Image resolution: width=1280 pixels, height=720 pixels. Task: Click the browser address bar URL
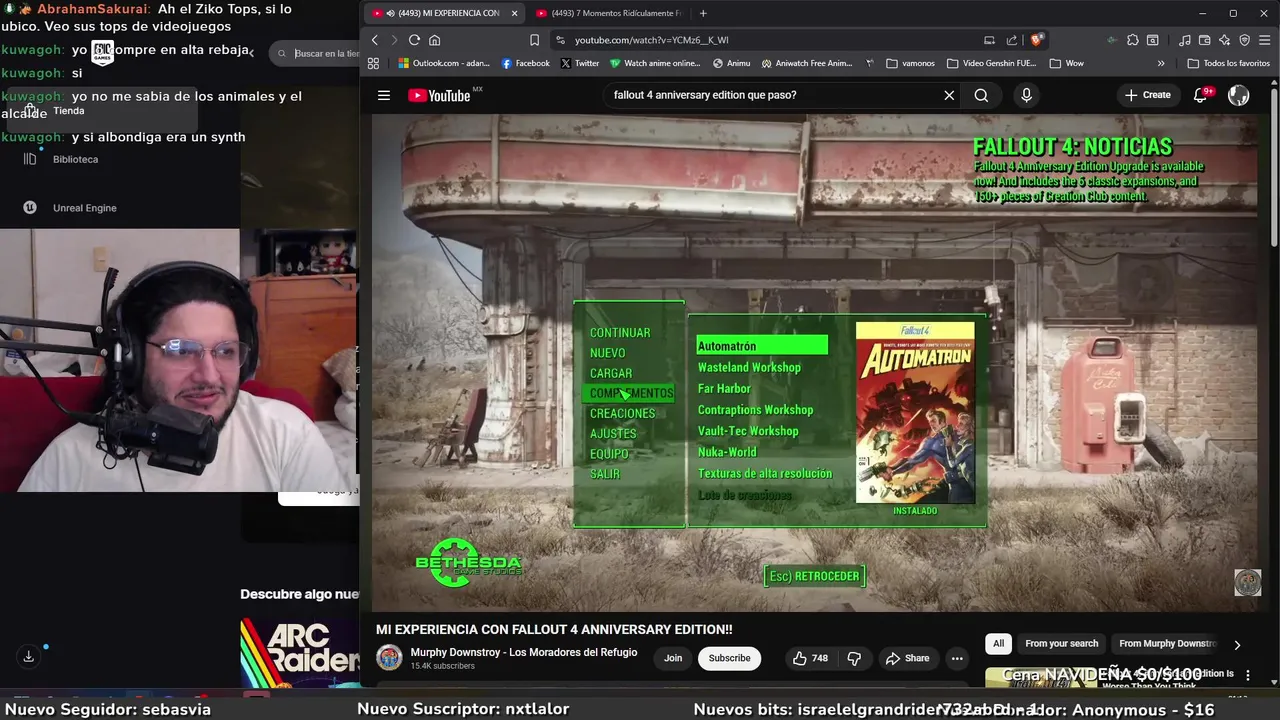(651, 40)
